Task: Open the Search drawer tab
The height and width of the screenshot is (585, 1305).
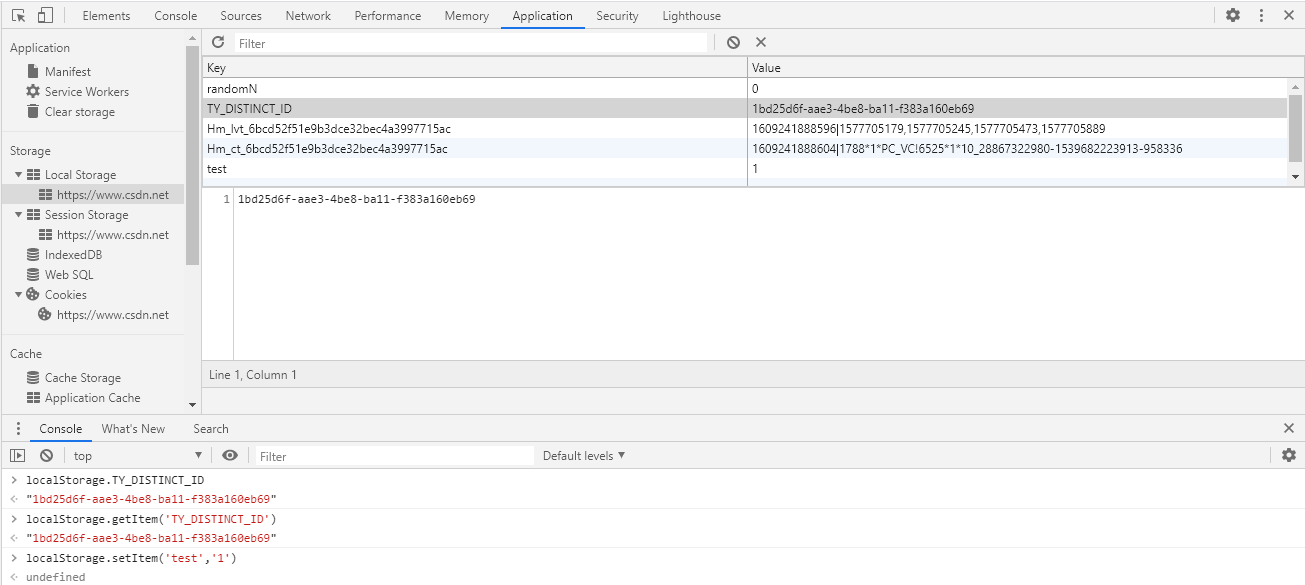Action: coord(211,429)
